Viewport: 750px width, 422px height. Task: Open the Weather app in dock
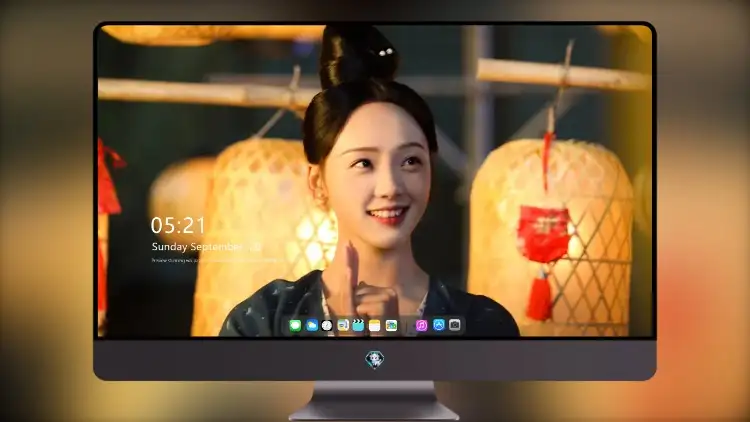pos(311,325)
